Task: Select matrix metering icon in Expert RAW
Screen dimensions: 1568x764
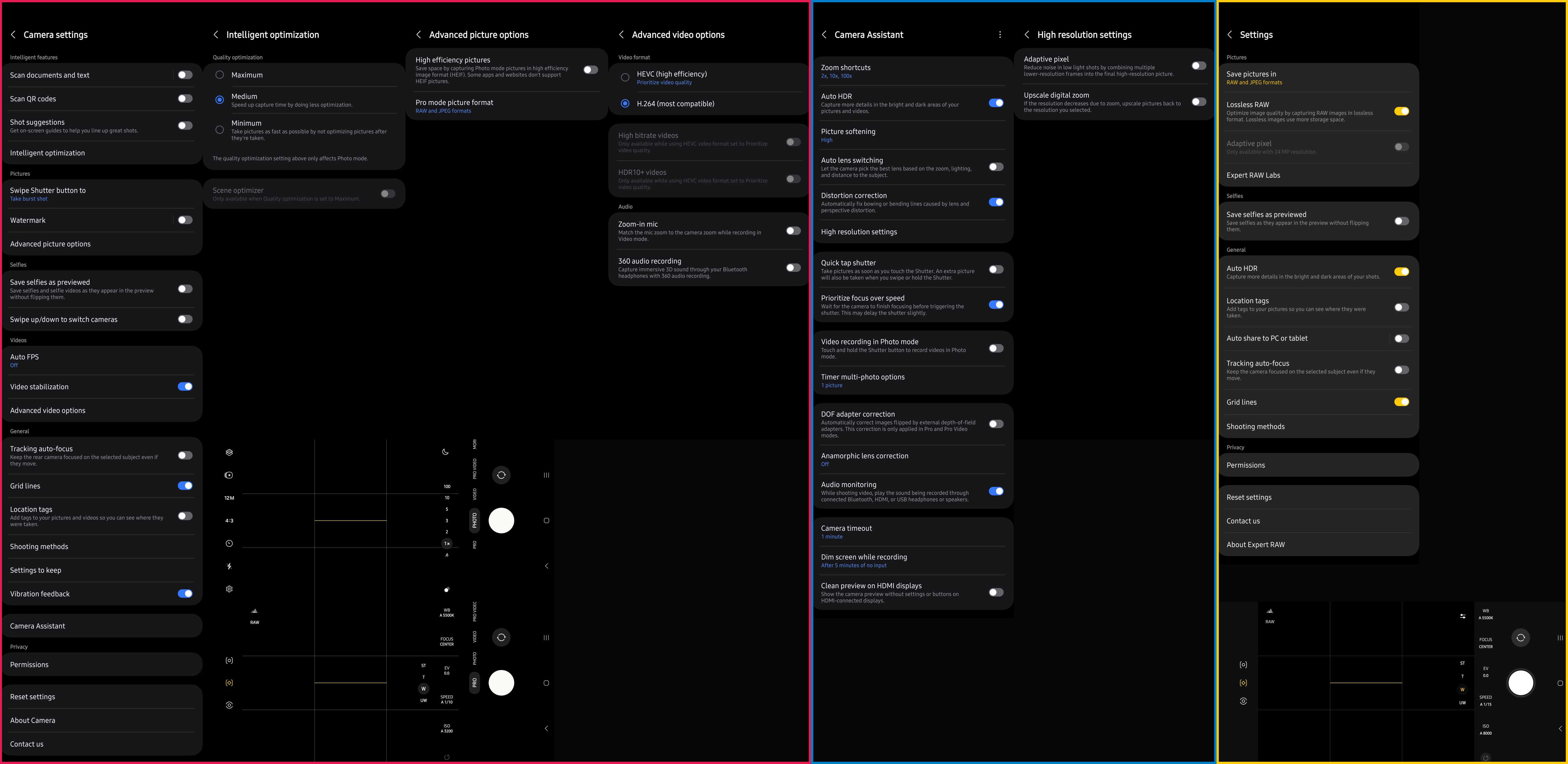Action: [x=1244, y=665]
